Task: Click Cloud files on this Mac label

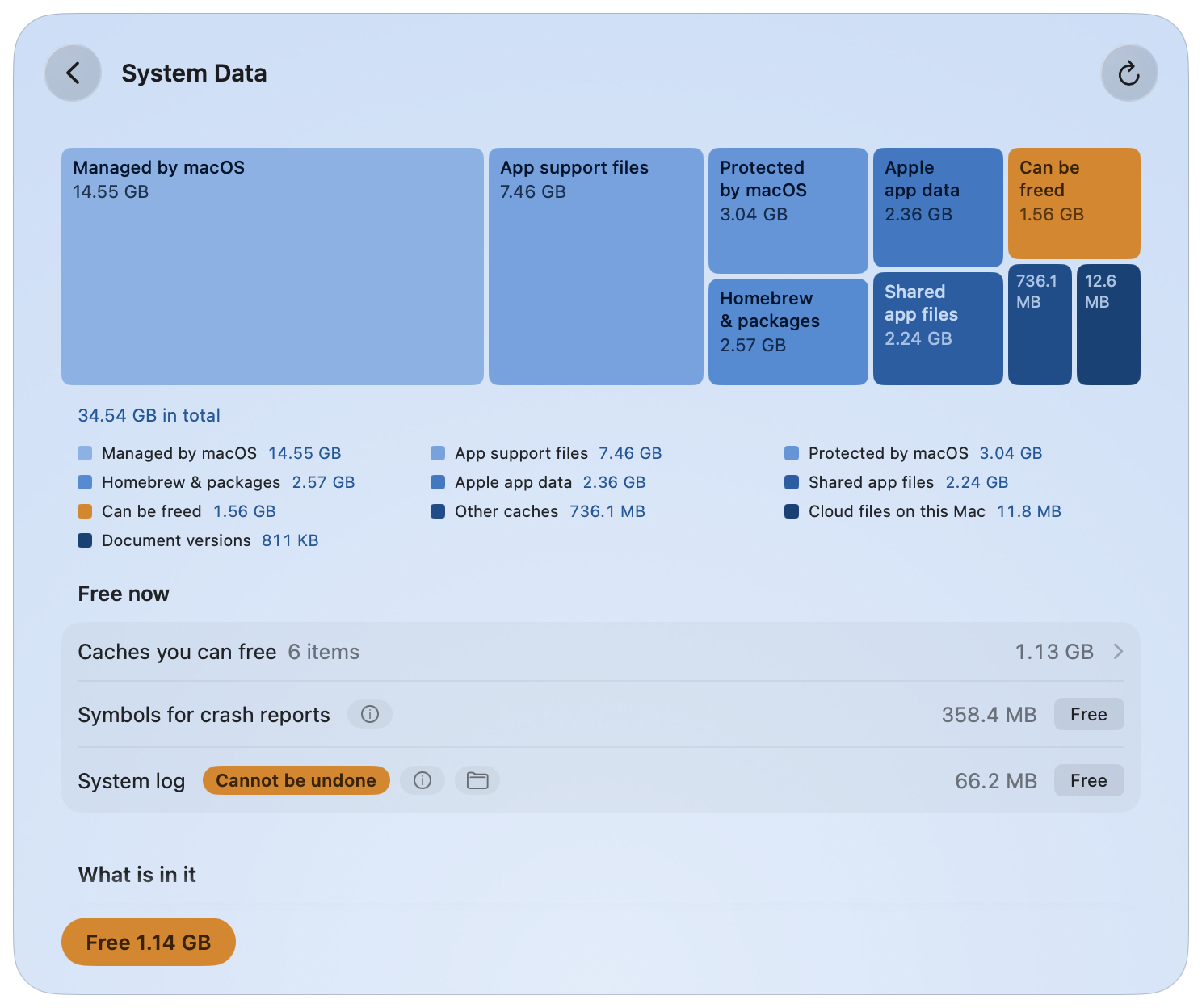Action: (897, 511)
